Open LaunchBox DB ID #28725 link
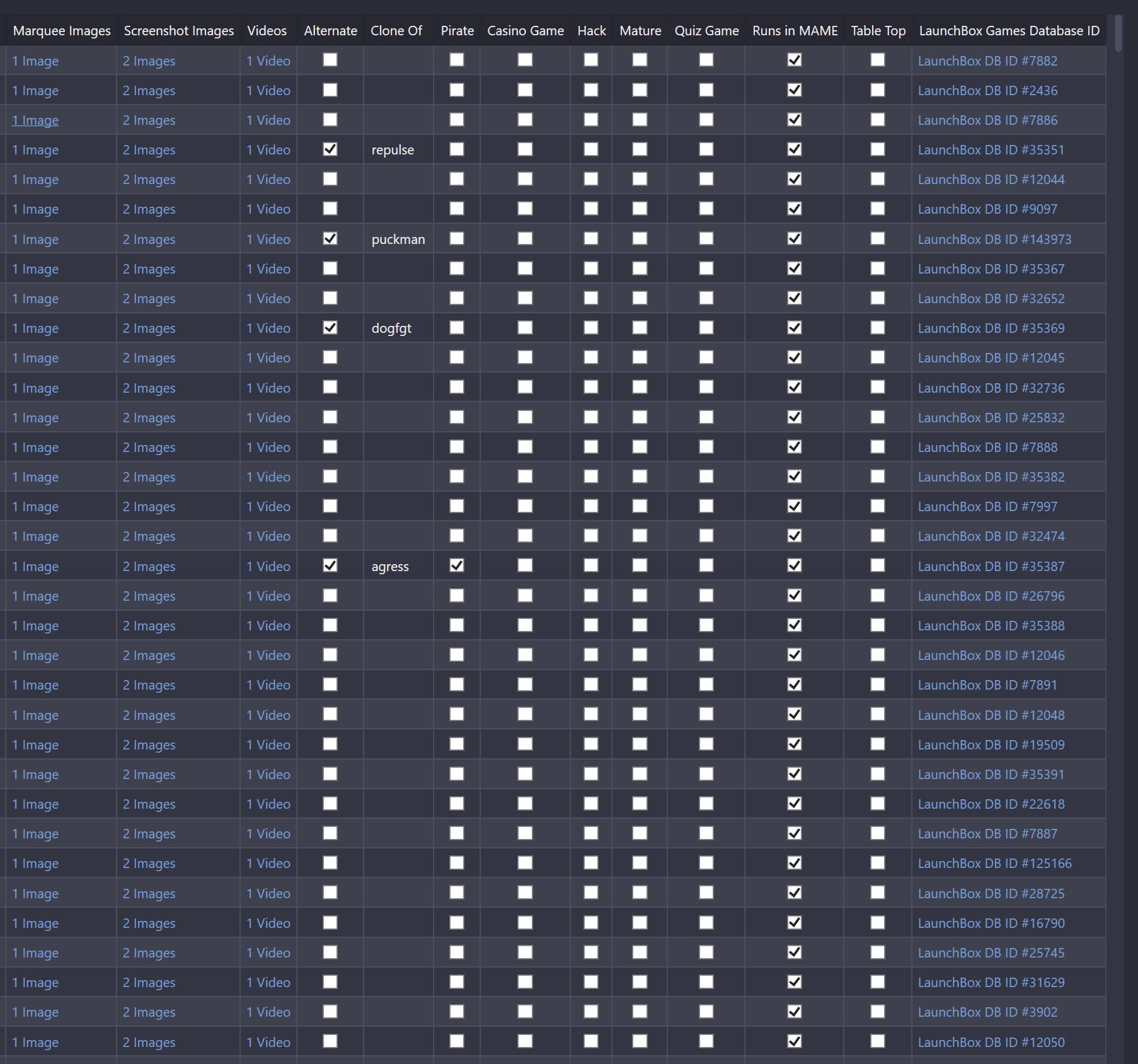Screen dimensions: 1138x1064 [x=991, y=894]
